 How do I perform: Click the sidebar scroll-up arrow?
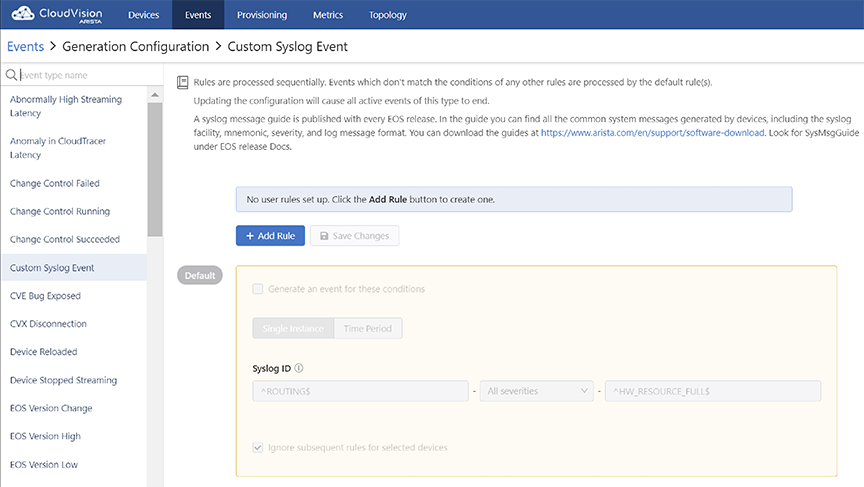(155, 95)
